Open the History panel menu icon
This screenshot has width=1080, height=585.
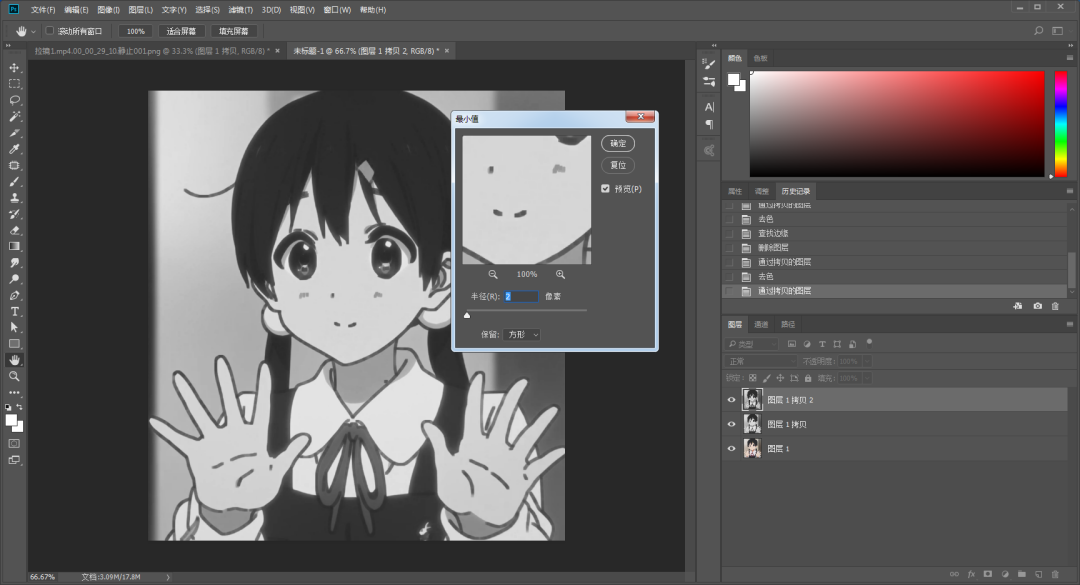[x=1070, y=192]
